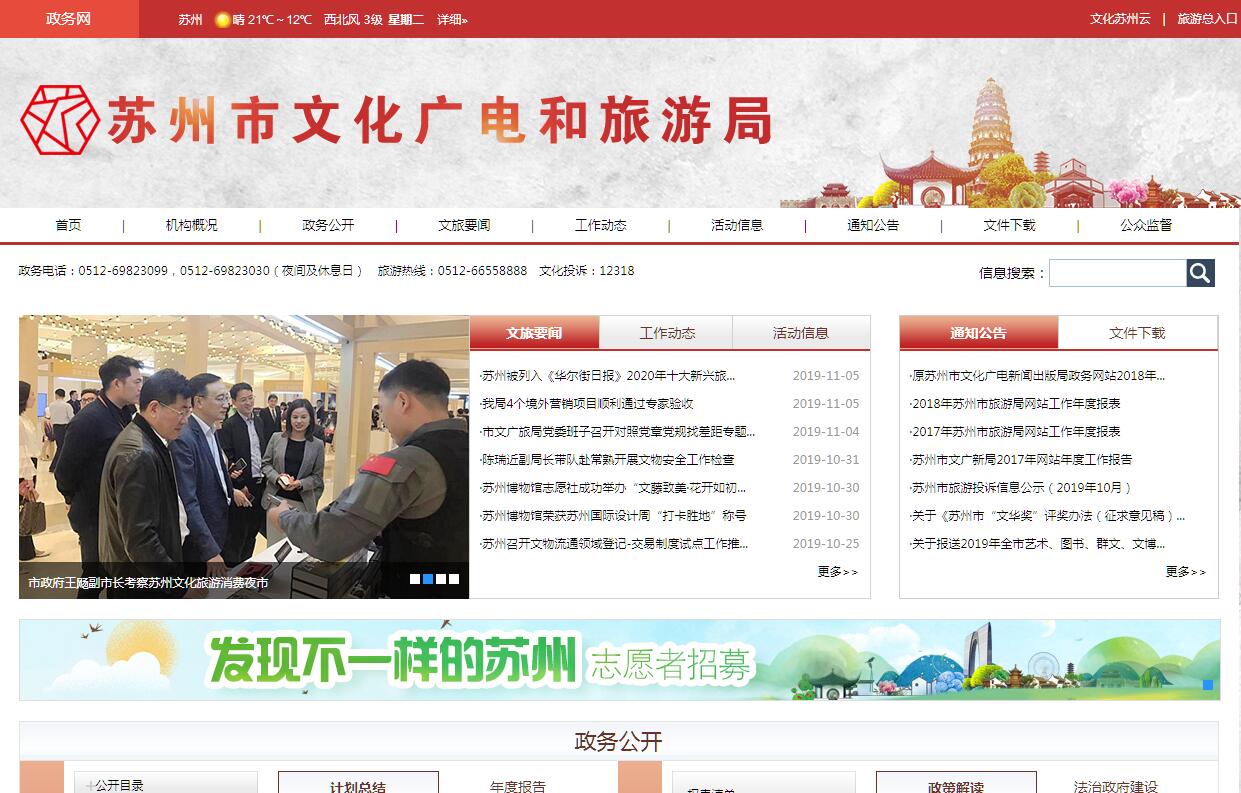Click the search magnifier icon
This screenshot has height=793, width=1241.
[1200, 273]
